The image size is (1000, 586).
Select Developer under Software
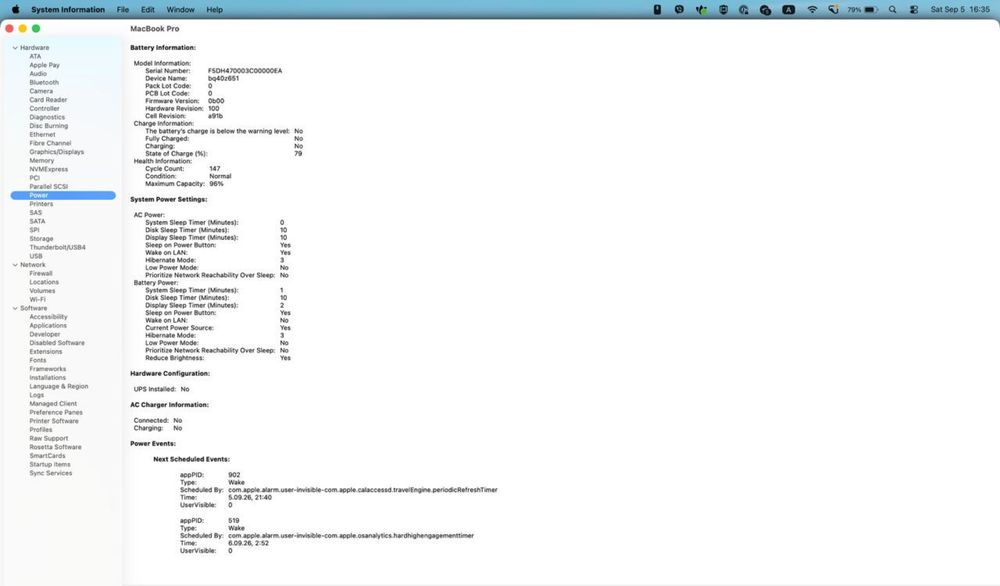coord(45,334)
